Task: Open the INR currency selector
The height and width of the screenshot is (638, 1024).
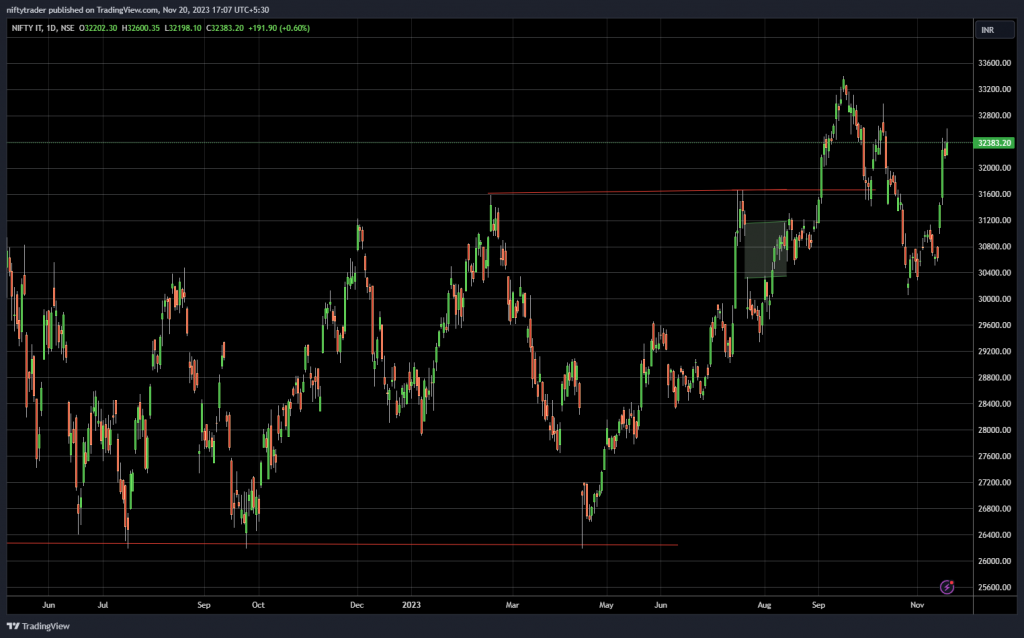Action: pos(995,30)
